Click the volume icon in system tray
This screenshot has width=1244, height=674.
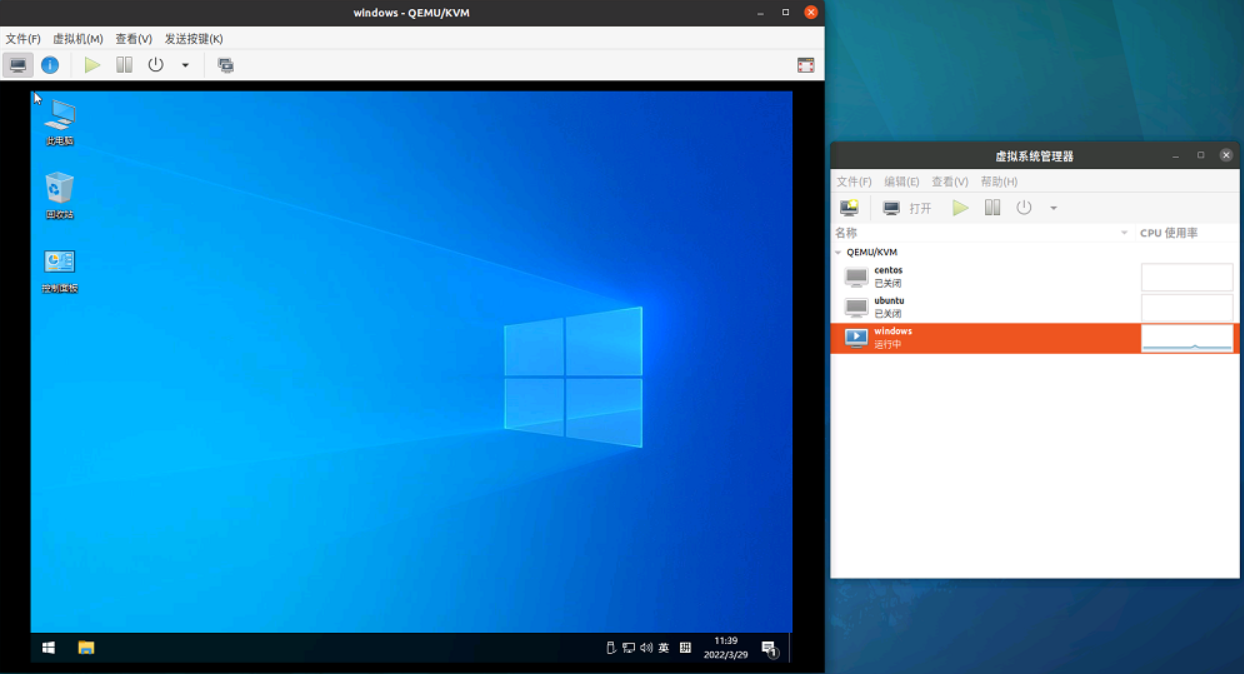644,647
